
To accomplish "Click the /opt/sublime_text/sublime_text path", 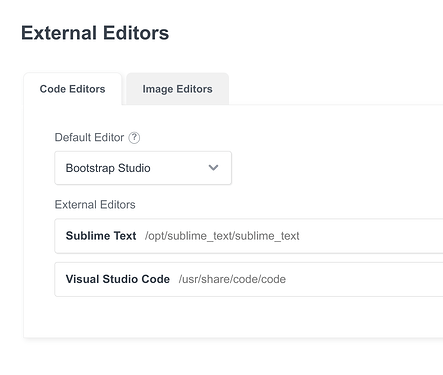I will (x=222, y=236).
